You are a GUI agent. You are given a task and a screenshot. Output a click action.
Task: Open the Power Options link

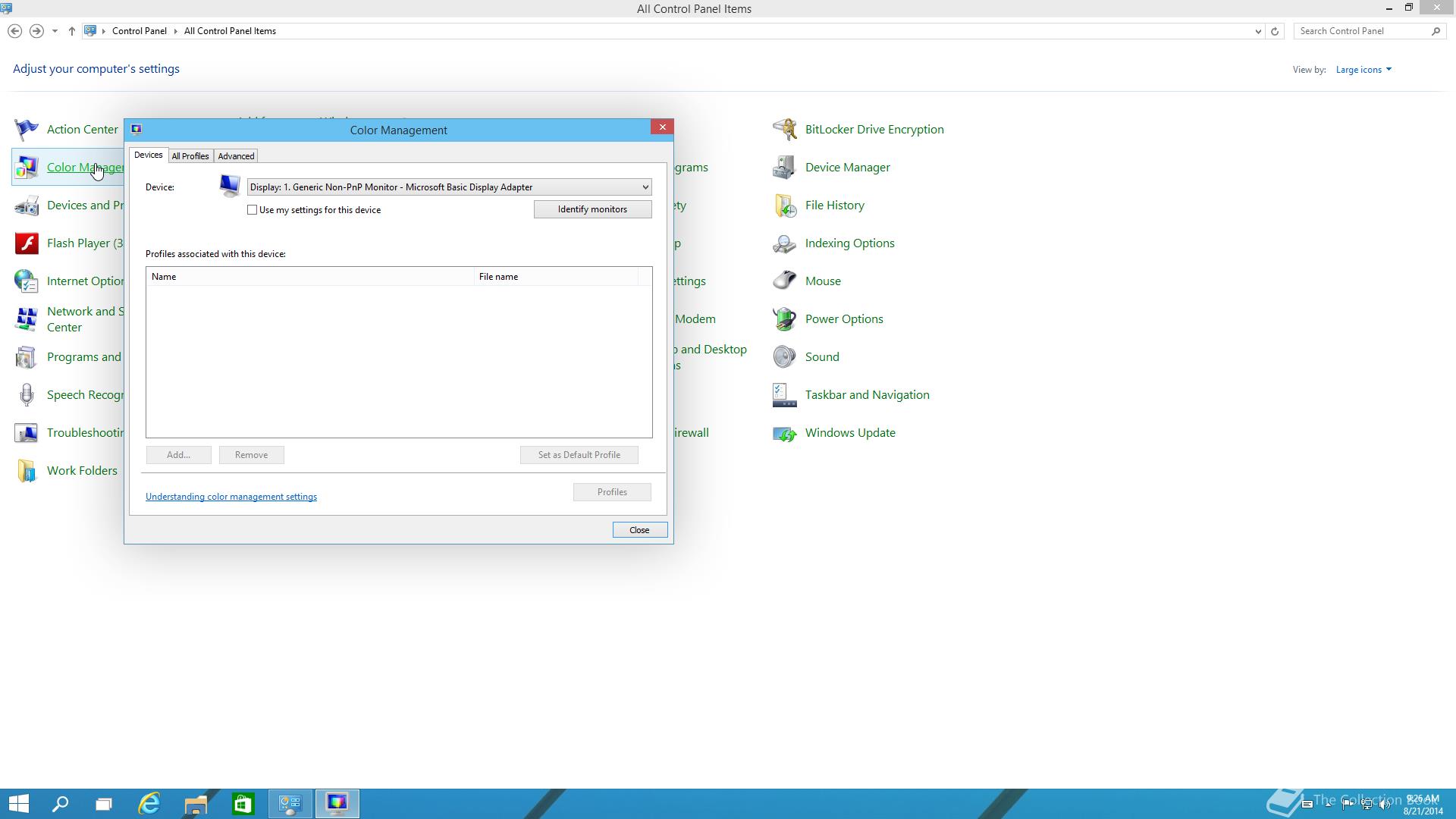844,319
